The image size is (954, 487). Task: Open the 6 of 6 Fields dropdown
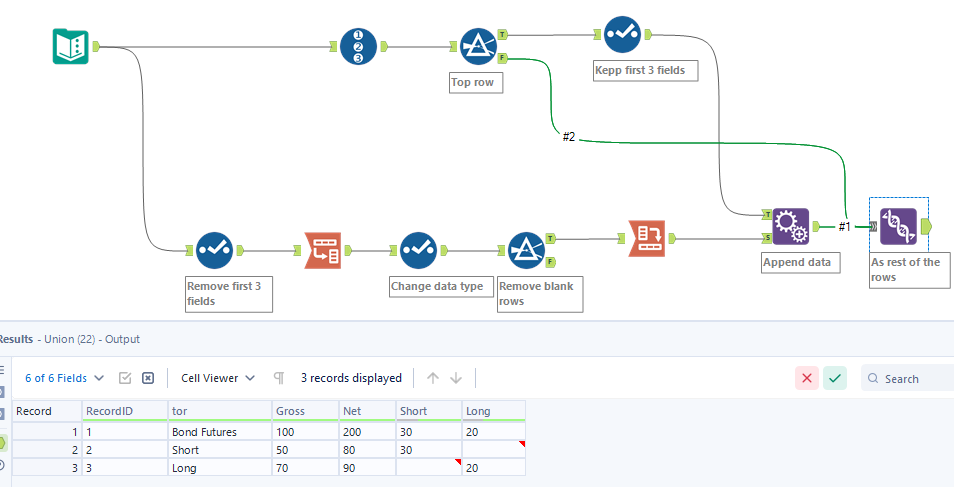[64, 378]
